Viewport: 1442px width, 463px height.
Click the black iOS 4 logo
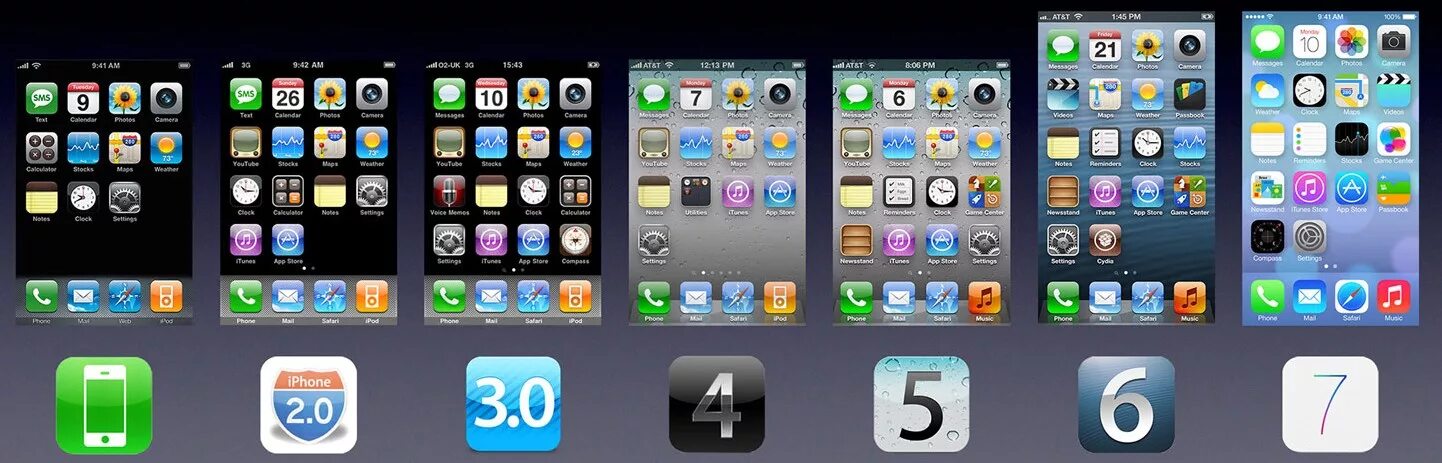tap(717, 404)
